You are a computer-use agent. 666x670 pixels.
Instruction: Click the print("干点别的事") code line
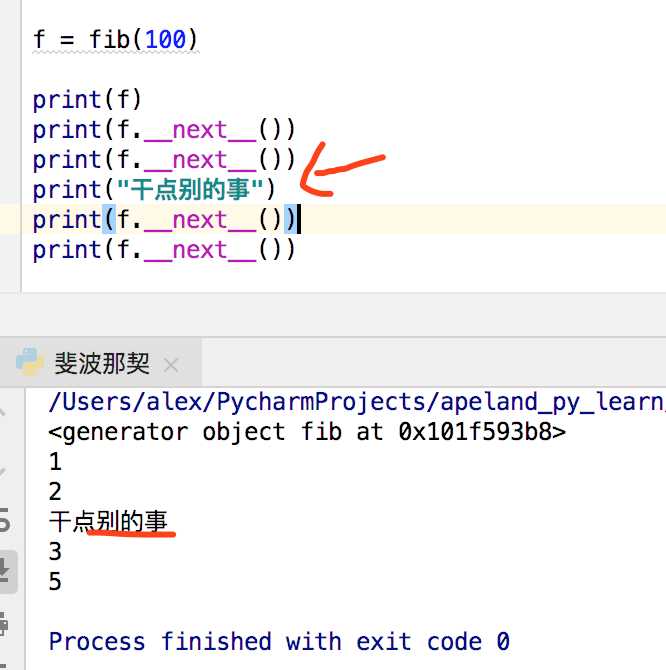(x=154, y=189)
